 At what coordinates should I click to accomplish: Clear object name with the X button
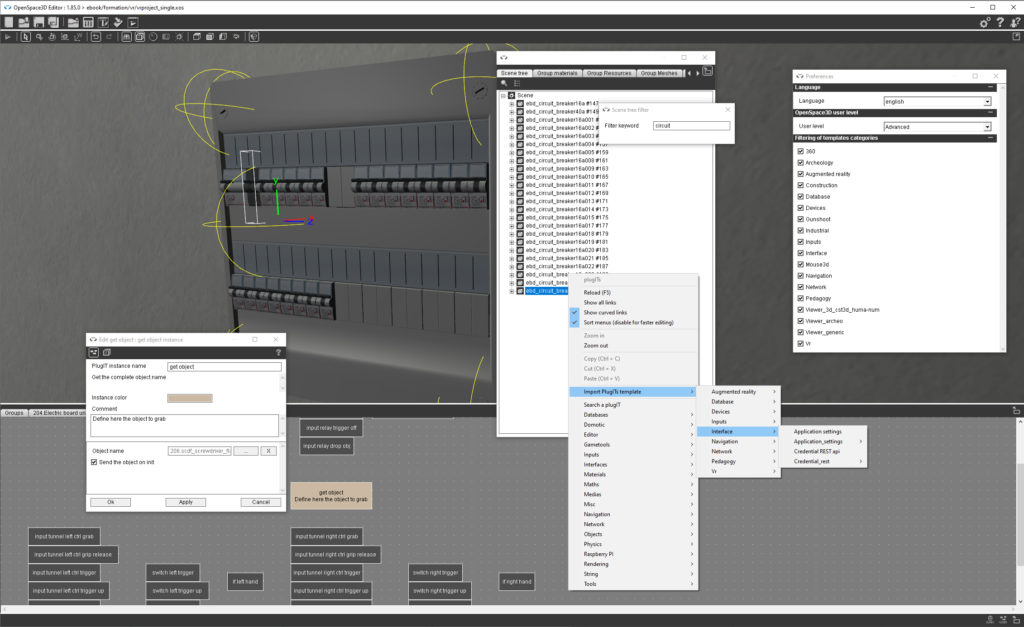coord(268,451)
